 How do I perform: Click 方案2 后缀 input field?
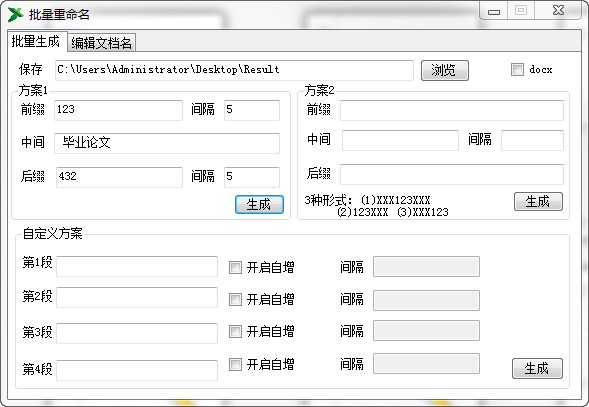pos(452,174)
